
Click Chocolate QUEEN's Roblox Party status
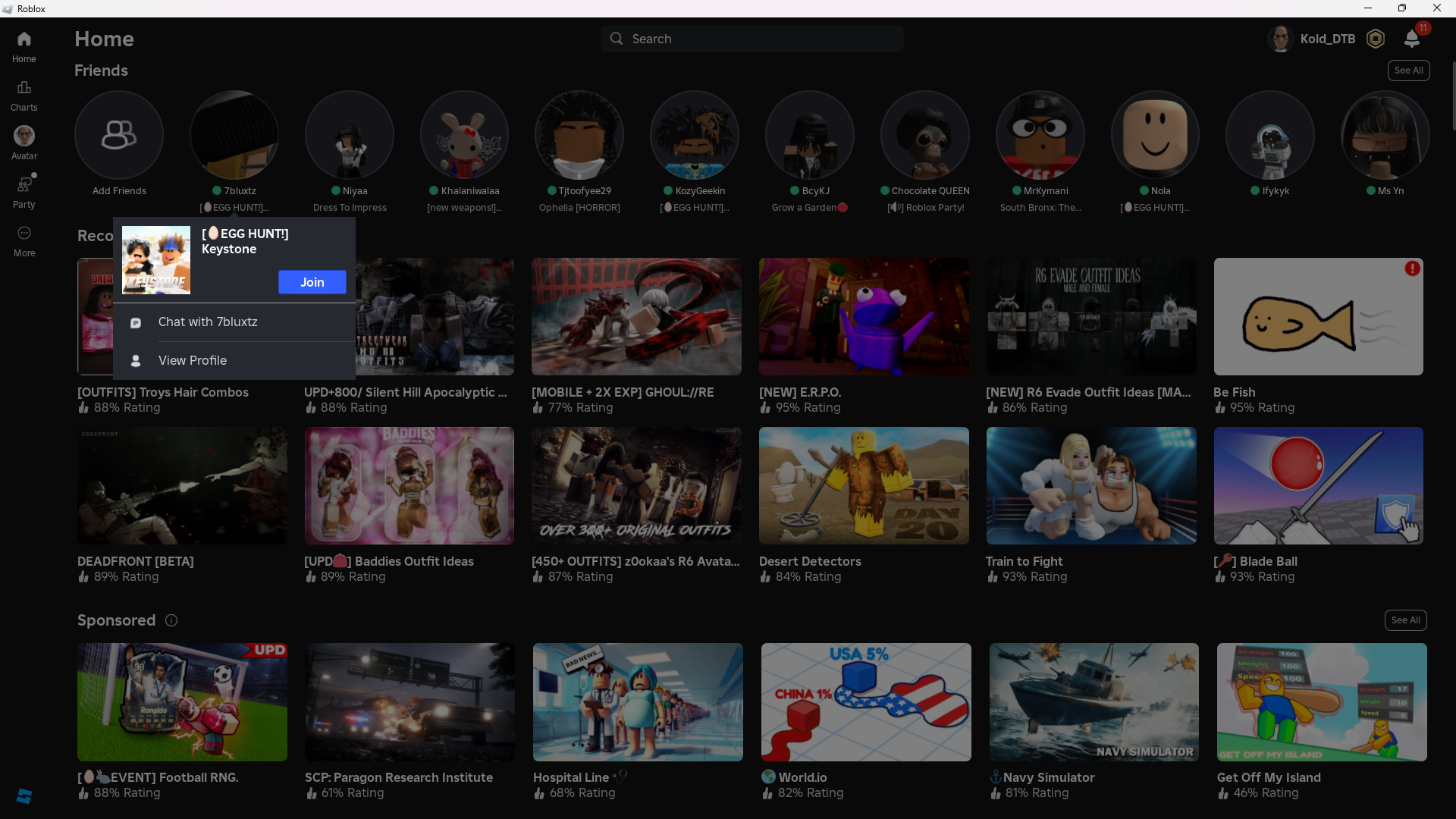click(x=925, y=208)
